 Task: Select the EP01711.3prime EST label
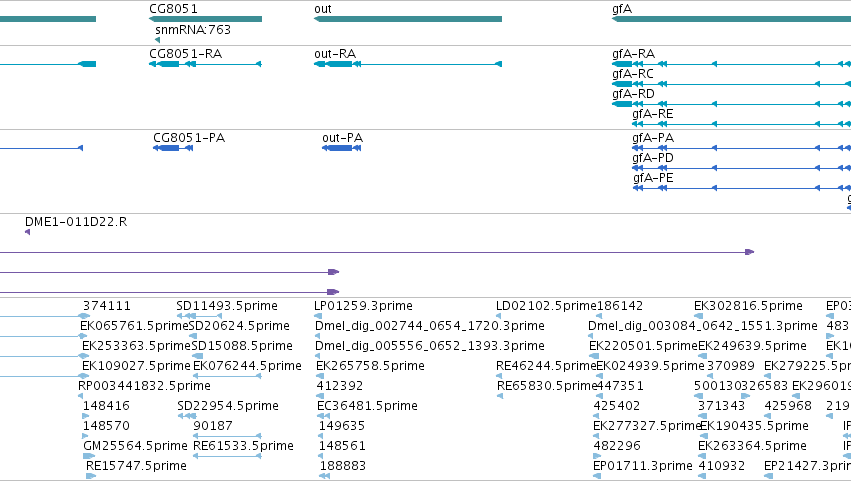[643, 467]
